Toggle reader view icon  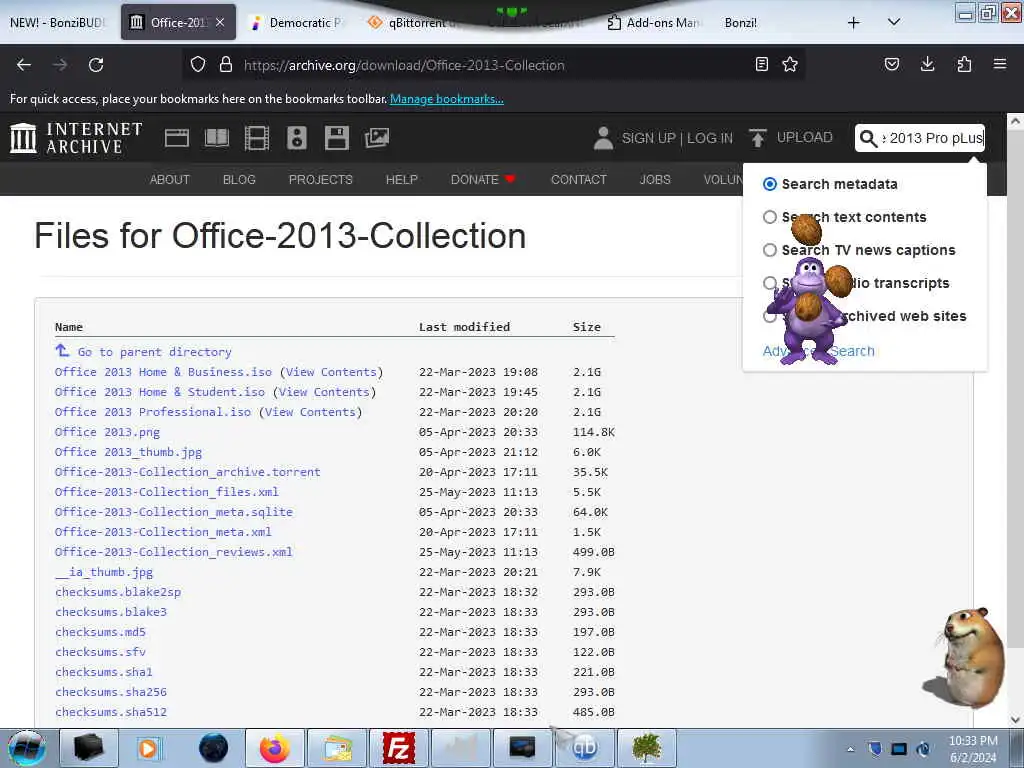761,65
